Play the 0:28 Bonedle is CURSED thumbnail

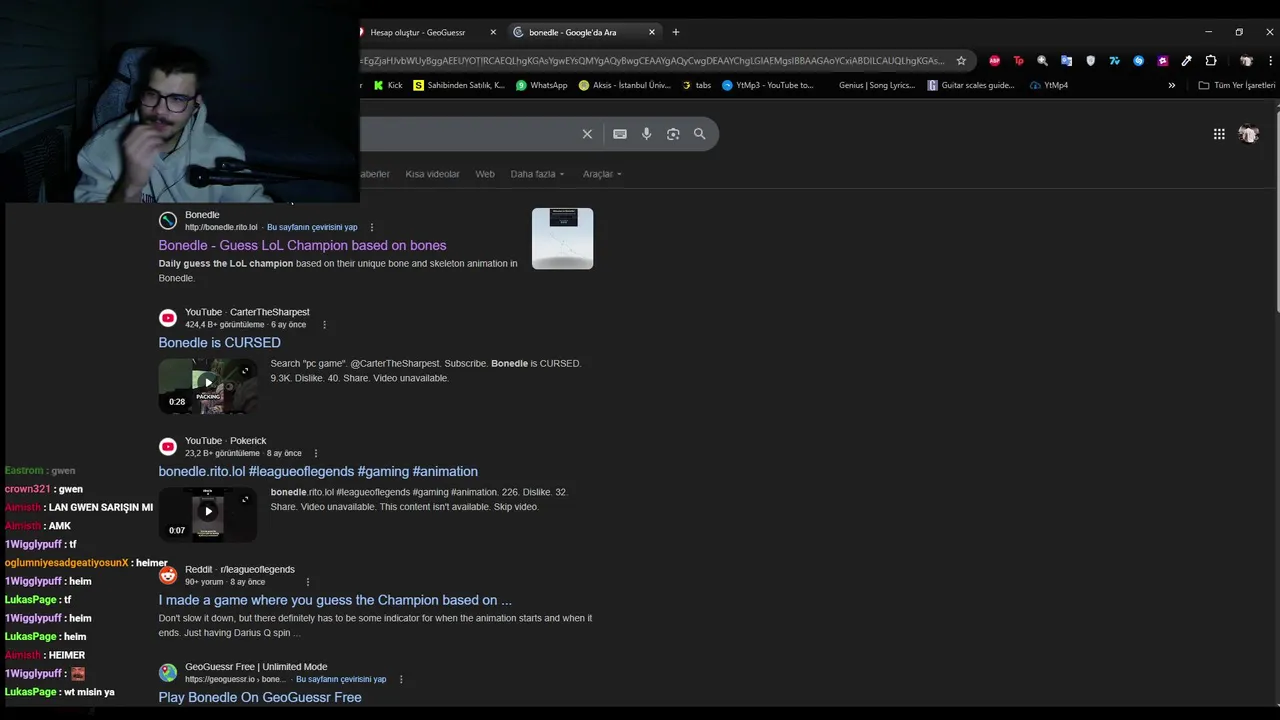pyautogui.click(x=208, y=386)
